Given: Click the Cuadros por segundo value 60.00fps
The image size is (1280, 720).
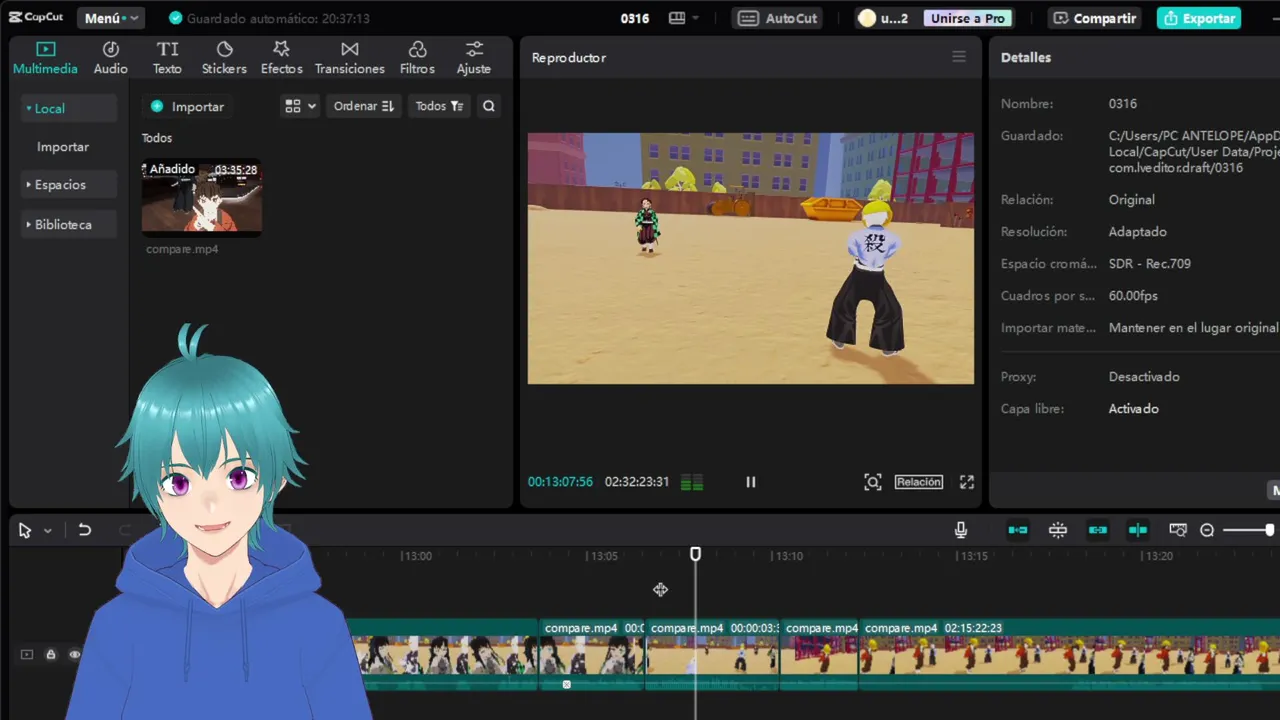Looking at the screenshot, I should pos(1133,295).
